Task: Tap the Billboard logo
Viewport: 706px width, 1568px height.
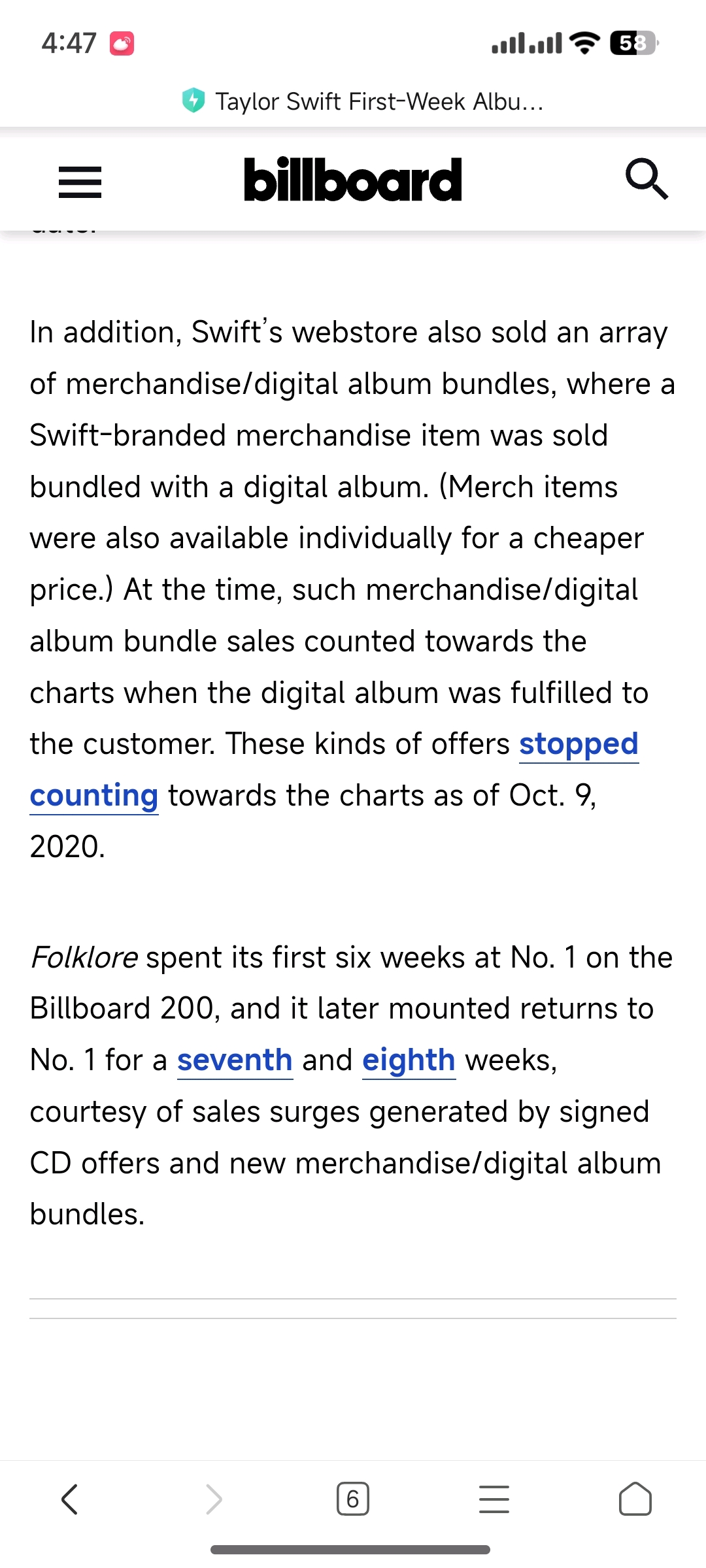Action: tap(353, 179)
